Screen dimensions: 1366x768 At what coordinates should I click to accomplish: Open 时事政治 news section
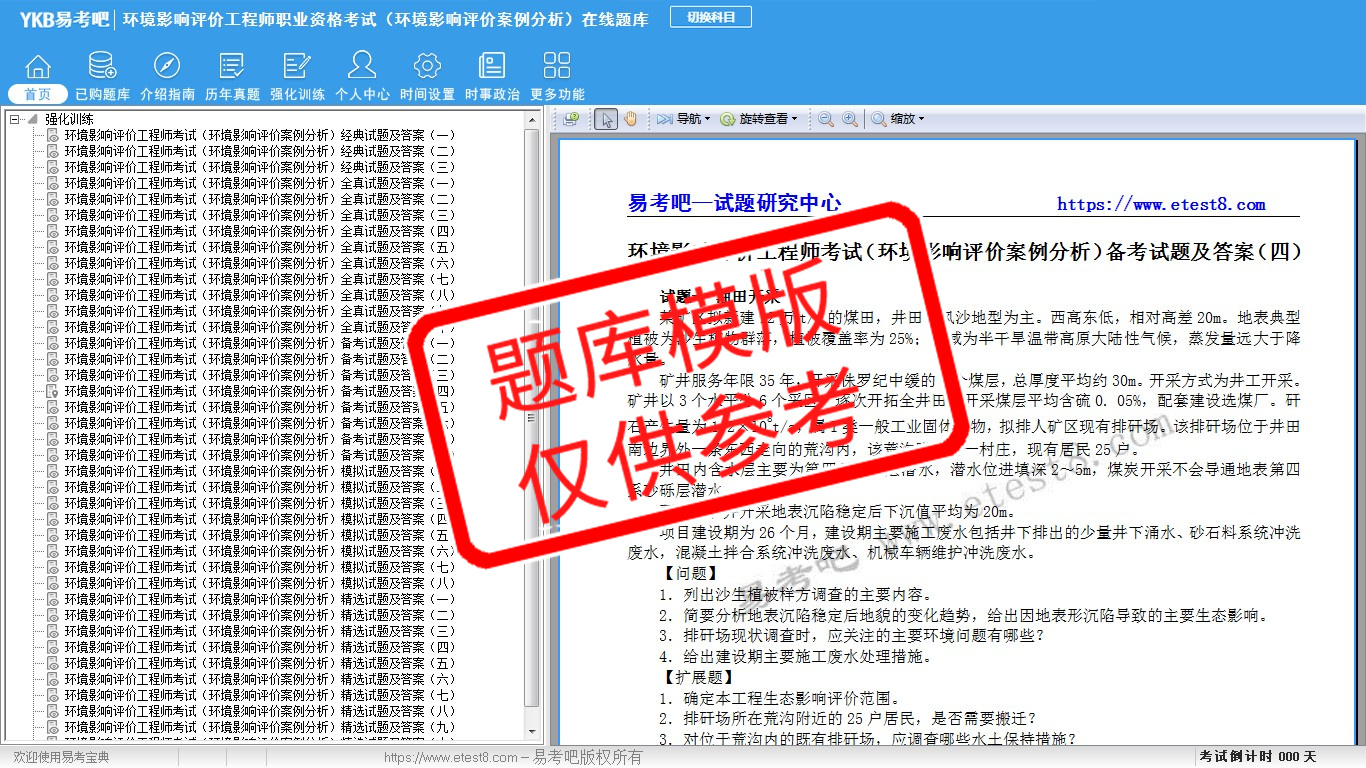492,76
